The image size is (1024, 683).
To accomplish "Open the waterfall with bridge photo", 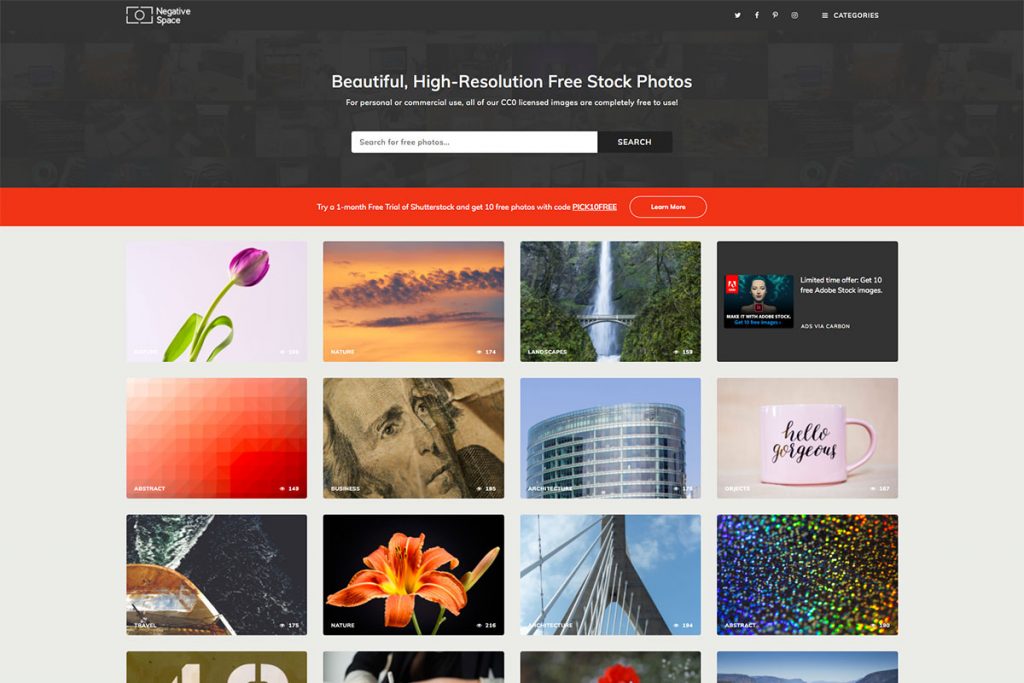I will 611,302.
